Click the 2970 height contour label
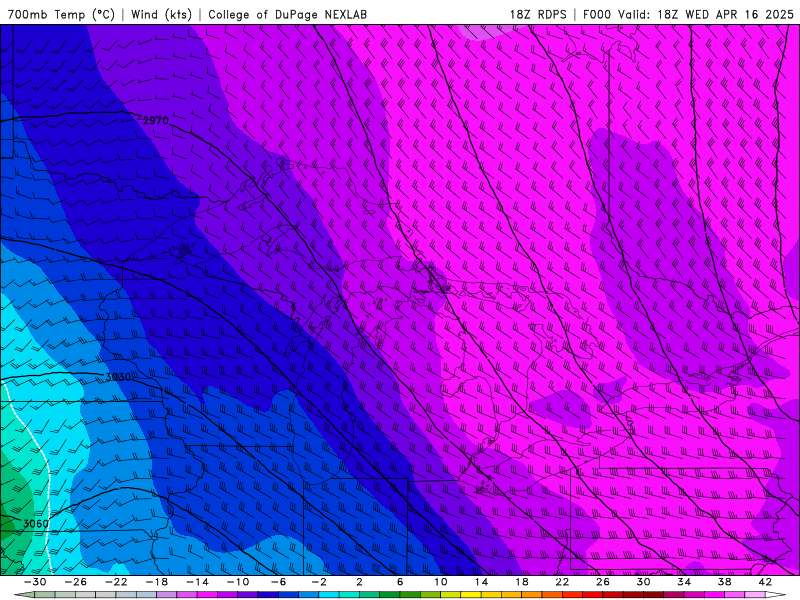This screenshot has height=600, width=800. coord(156,120)
